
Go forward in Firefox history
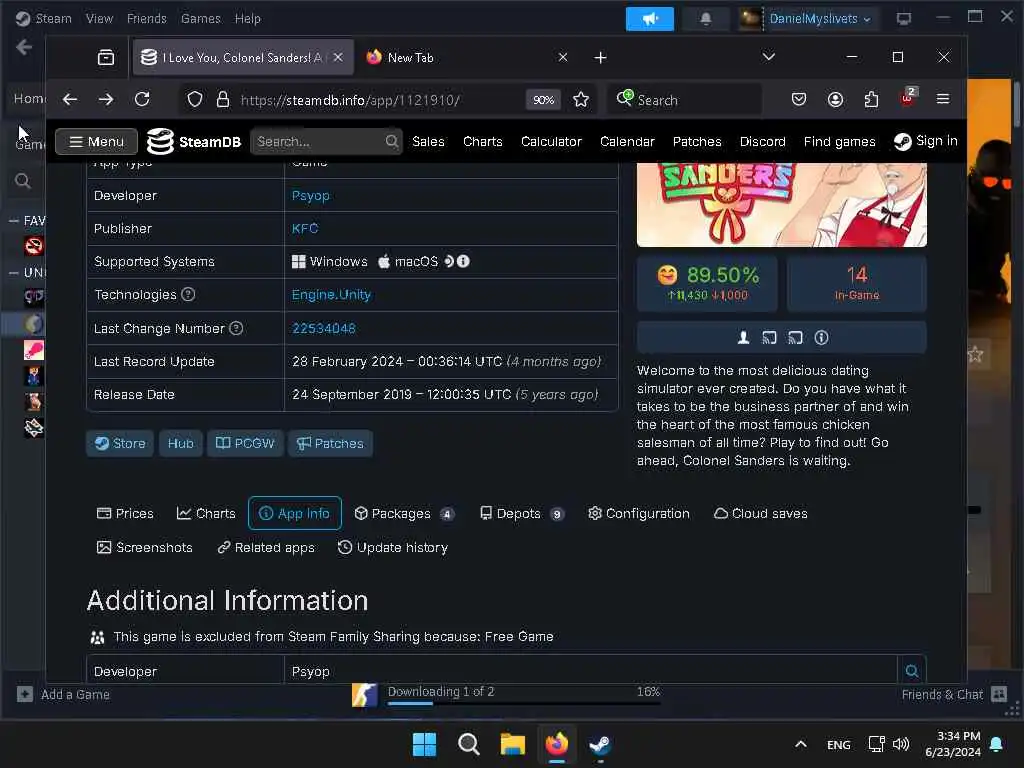coord(106,99)
